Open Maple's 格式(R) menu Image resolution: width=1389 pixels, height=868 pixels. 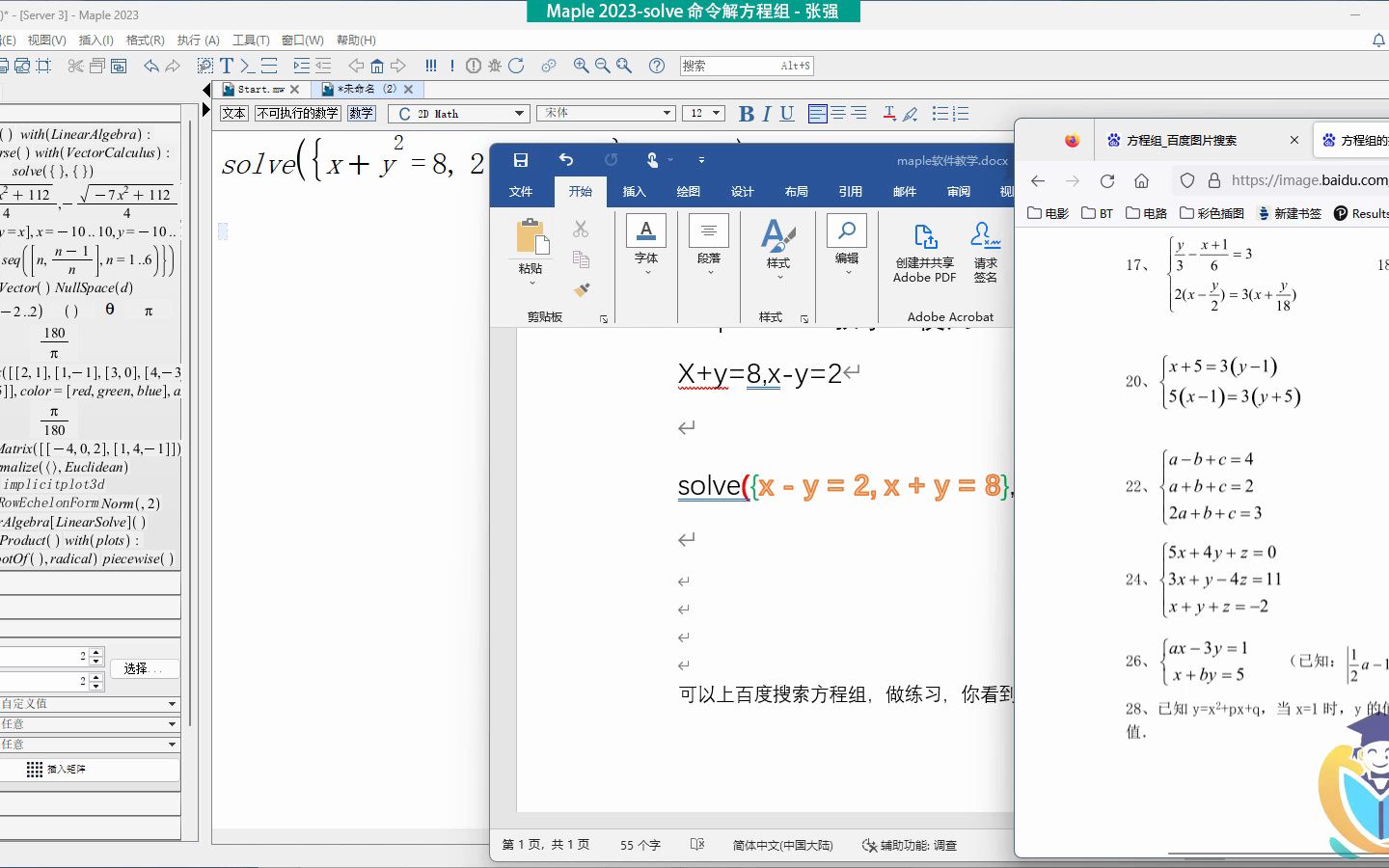(x=146, y=40)
